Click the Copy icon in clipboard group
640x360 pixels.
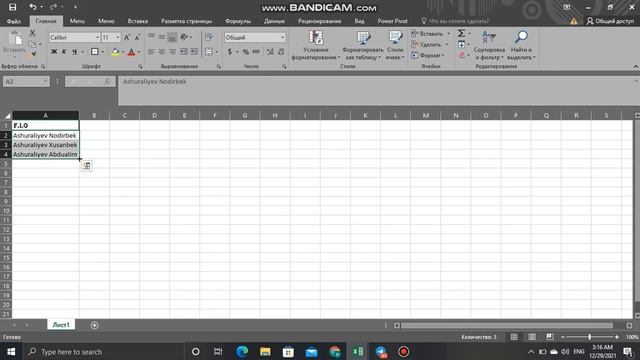pyautogui.click(x=33, y=44)
